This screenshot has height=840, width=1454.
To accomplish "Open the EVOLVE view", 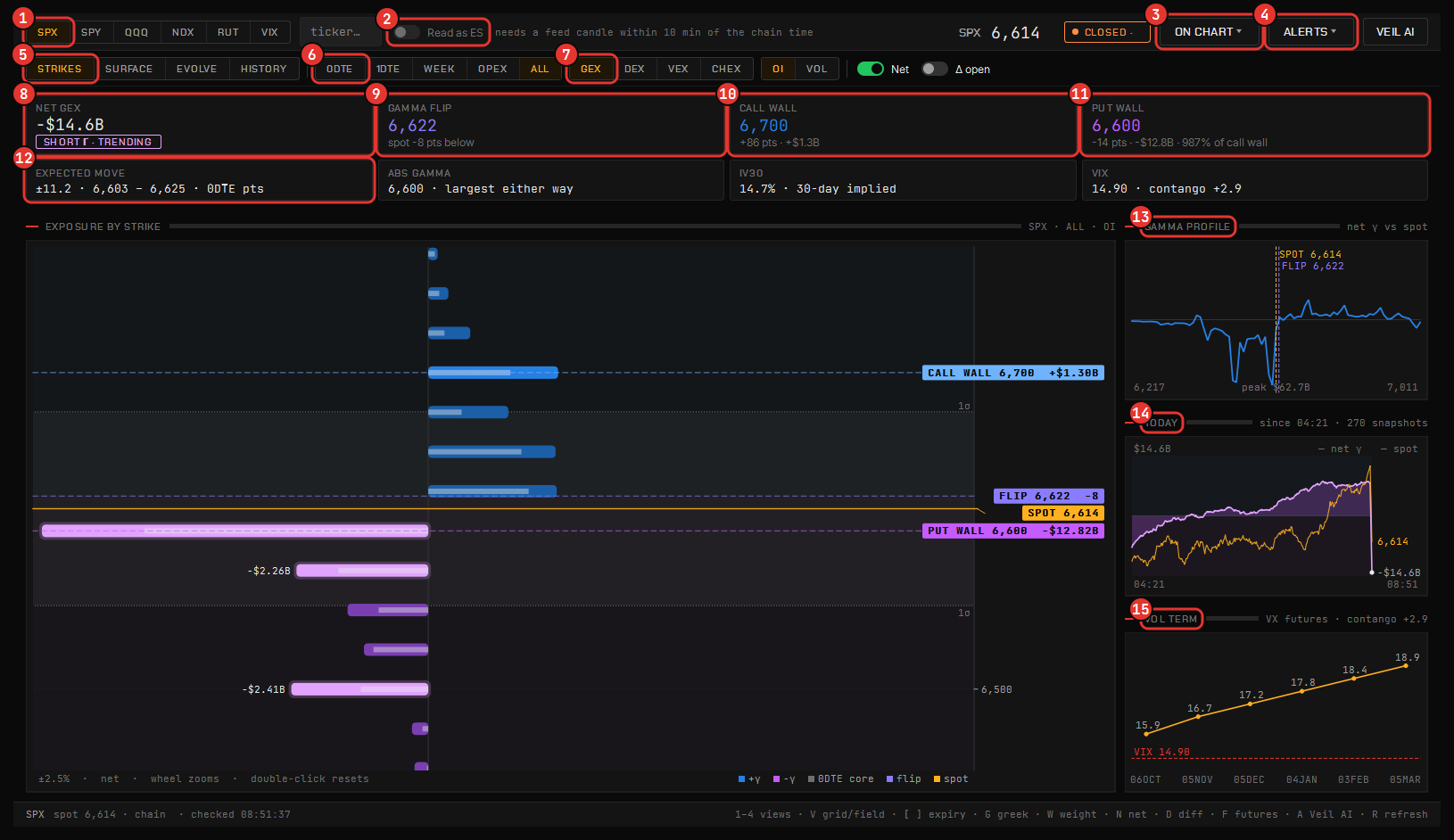I will pos(196,69).
